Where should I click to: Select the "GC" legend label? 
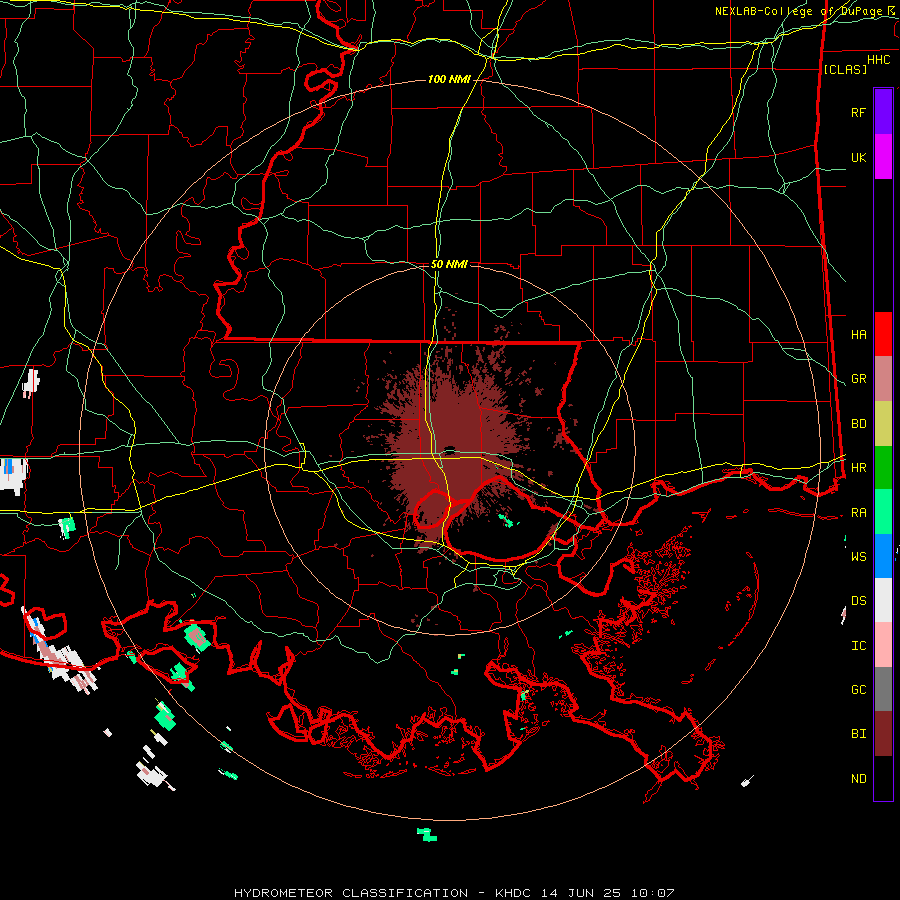(x=858, y=689)
